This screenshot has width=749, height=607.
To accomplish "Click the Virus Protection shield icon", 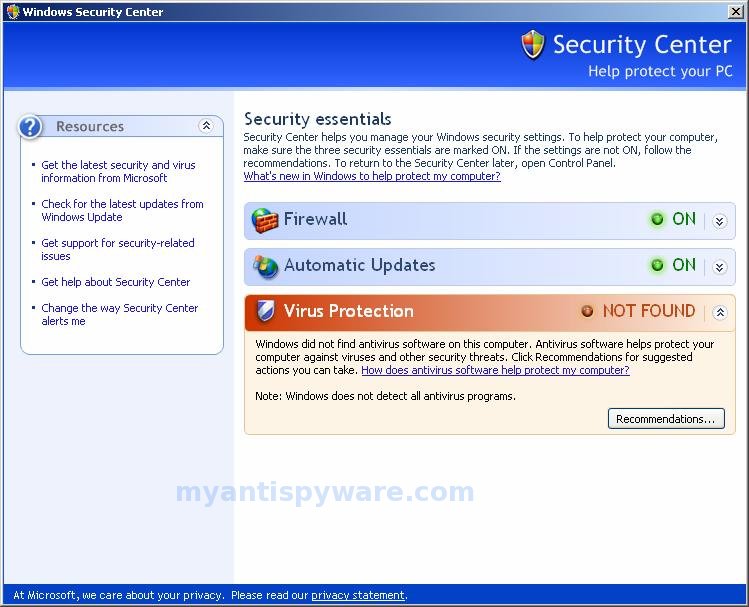I will pos(265,311).
